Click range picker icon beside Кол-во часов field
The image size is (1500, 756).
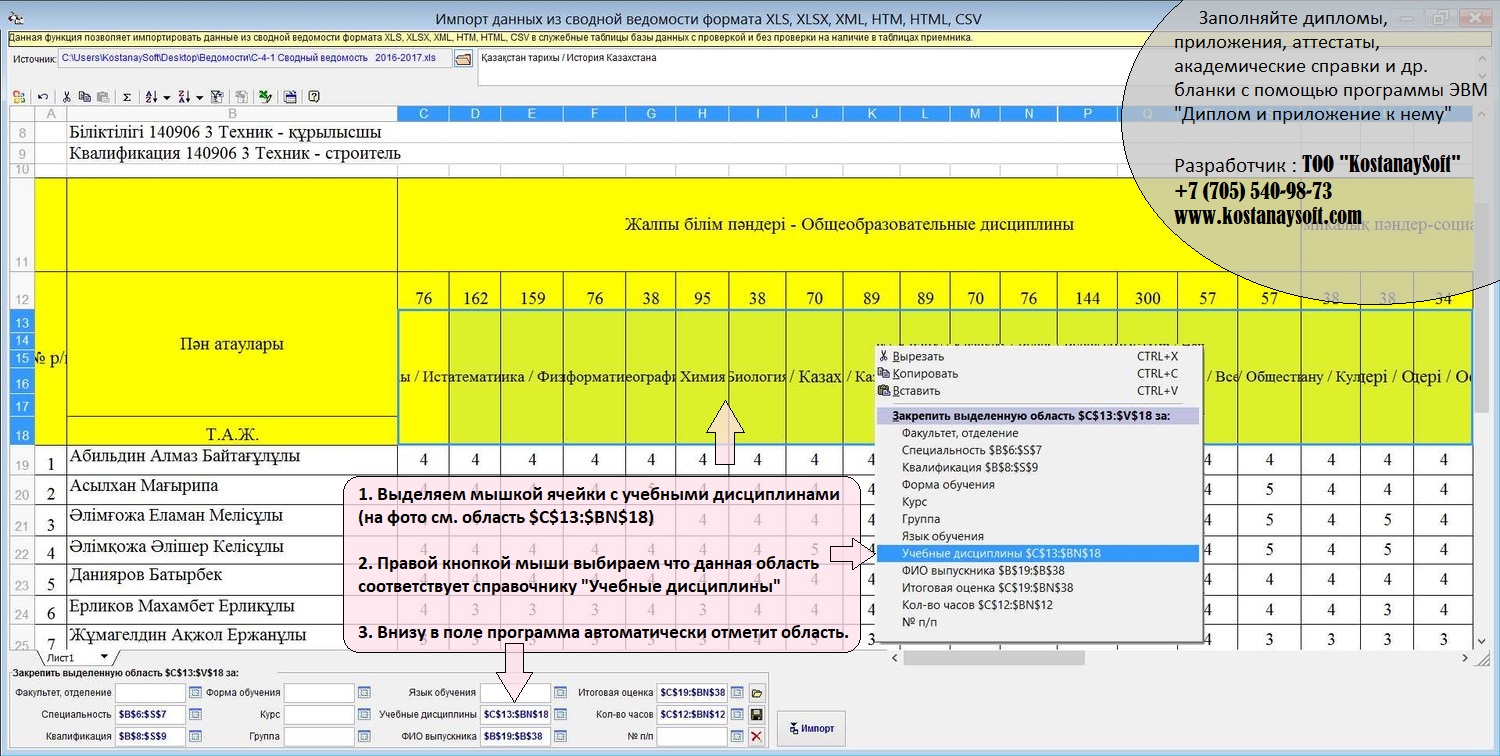point(737,715)
